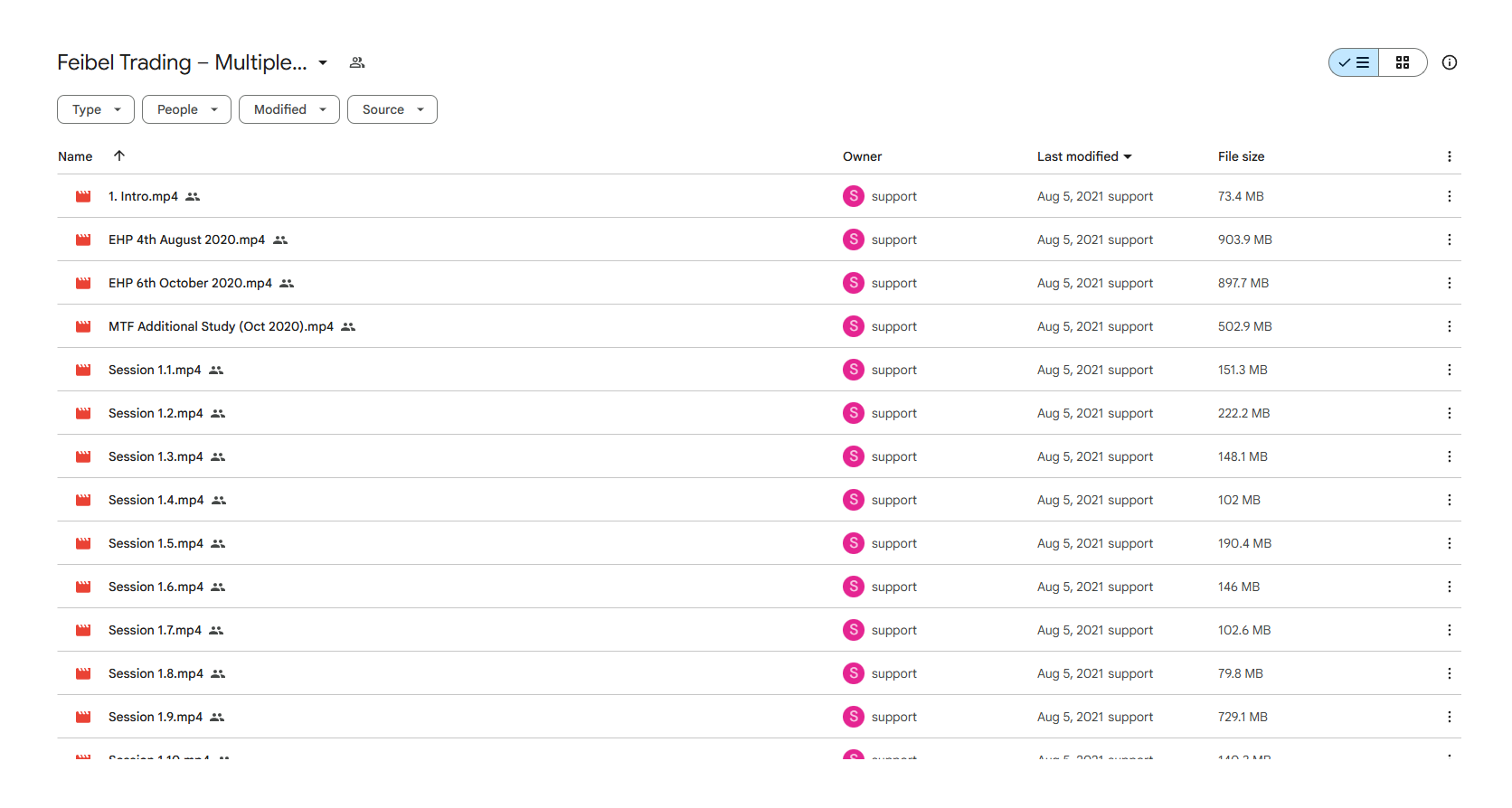Click the Owner column header
The width and height of the screenshot is (1512, 808).
click(862, 156)
